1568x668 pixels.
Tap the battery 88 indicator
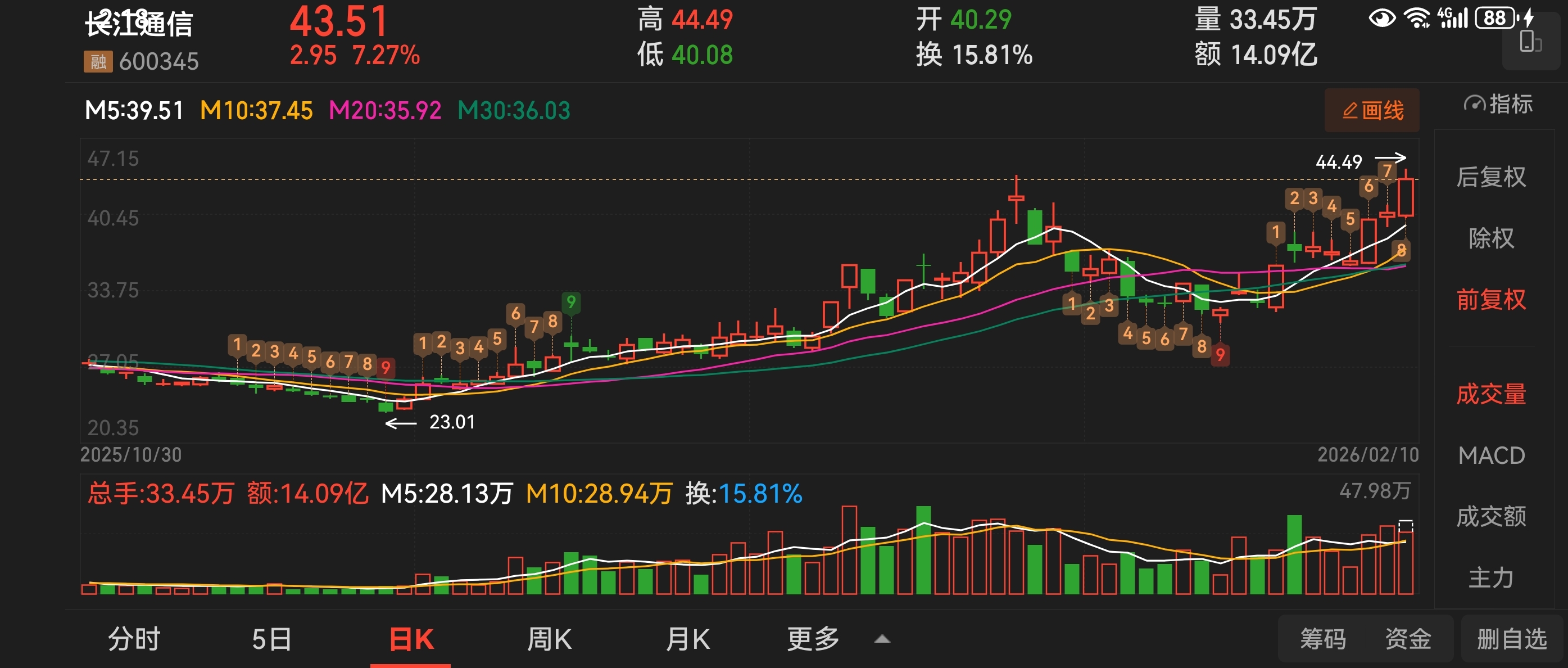1494,18
